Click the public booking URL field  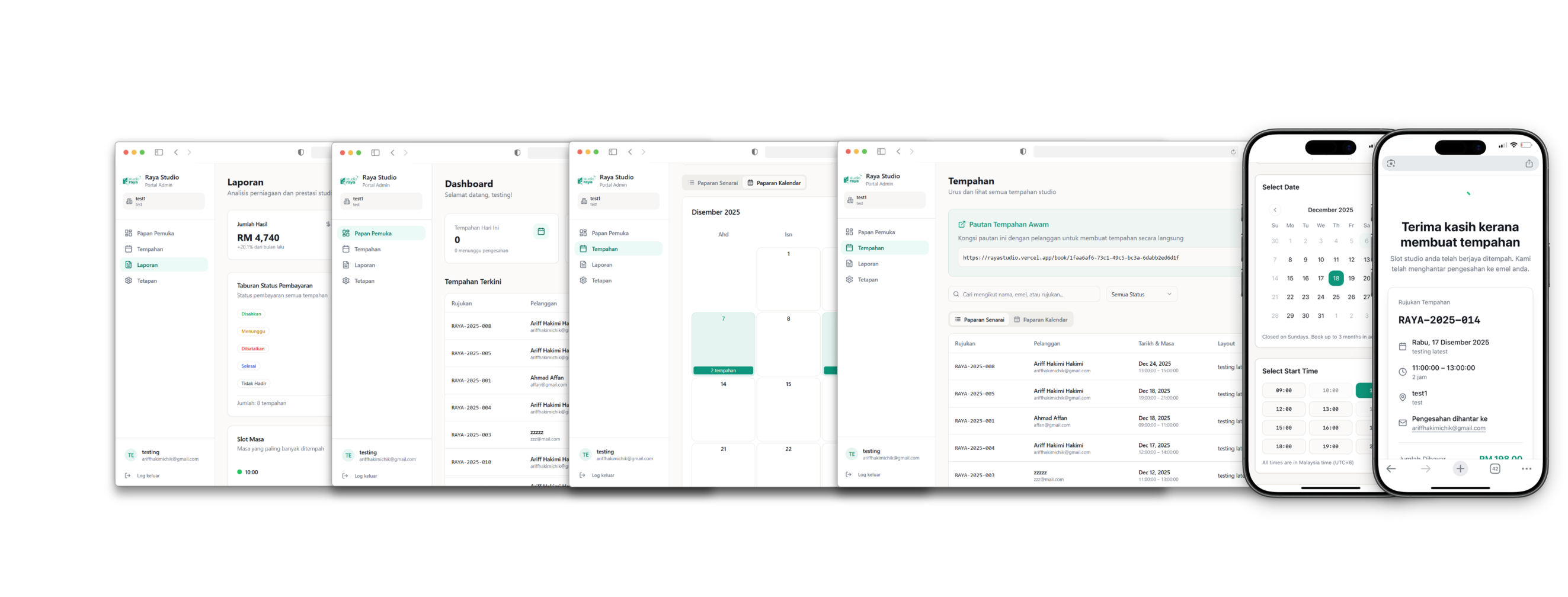[1099, 258]
